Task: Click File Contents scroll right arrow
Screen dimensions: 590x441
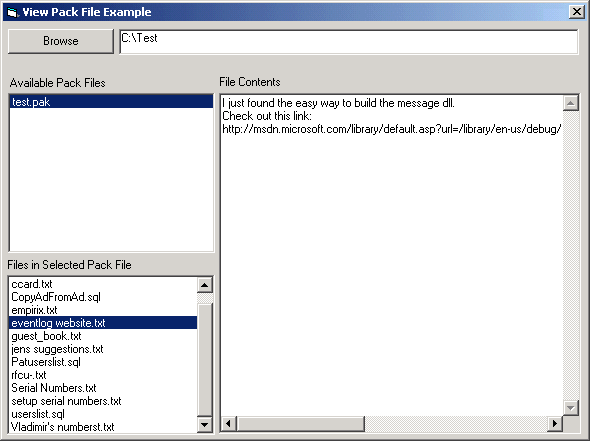Action: 555,424
